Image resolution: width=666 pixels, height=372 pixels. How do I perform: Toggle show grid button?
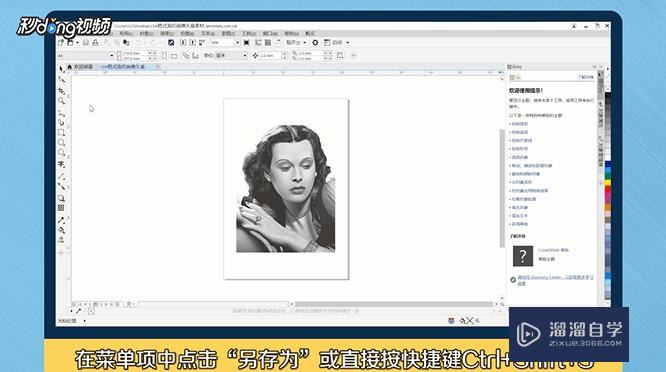pos(268,42)
